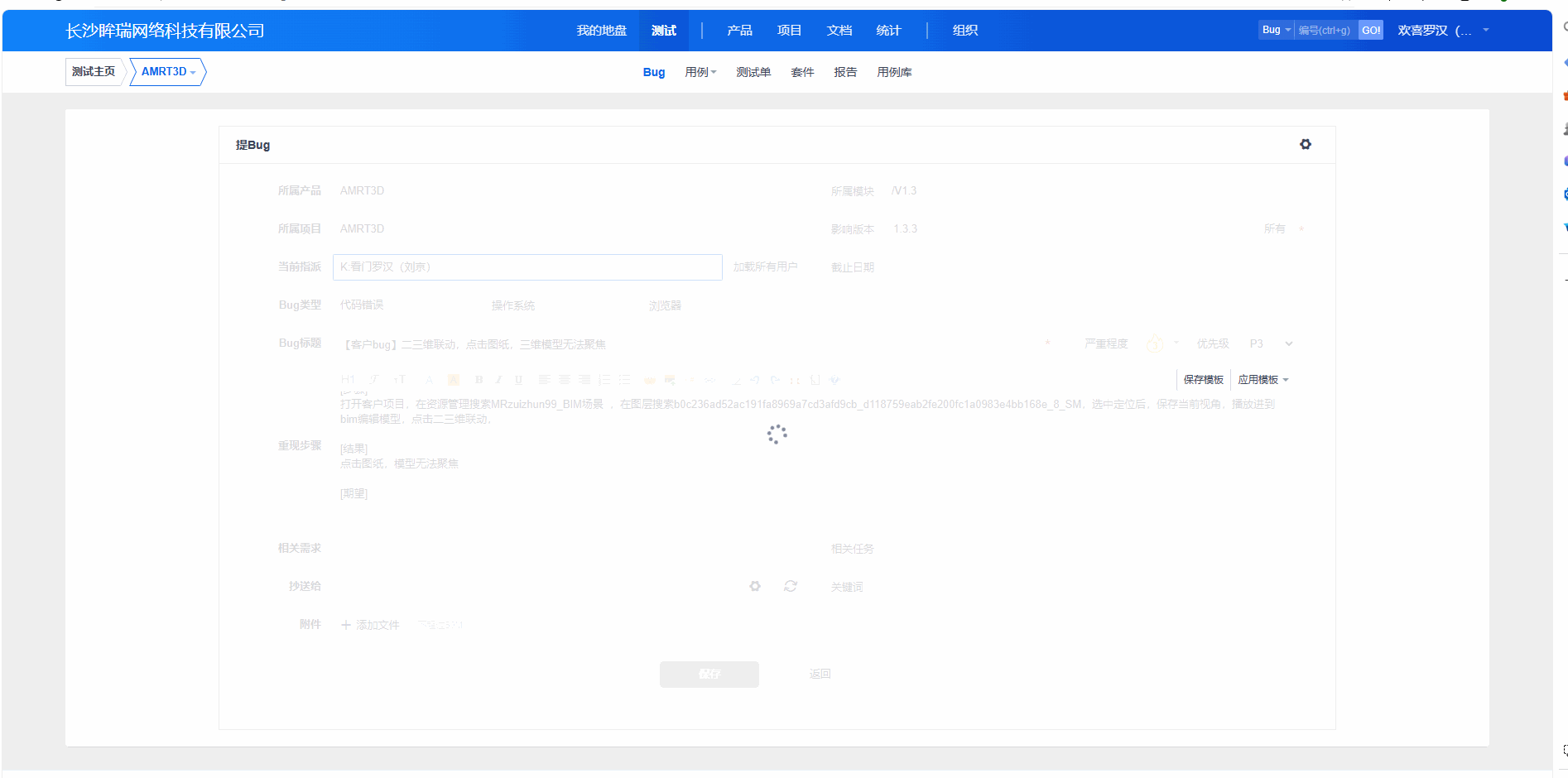Click the redo icon in editor toolbar
The height and width of the screenshot is (778, 1568).
pos(775,380)
